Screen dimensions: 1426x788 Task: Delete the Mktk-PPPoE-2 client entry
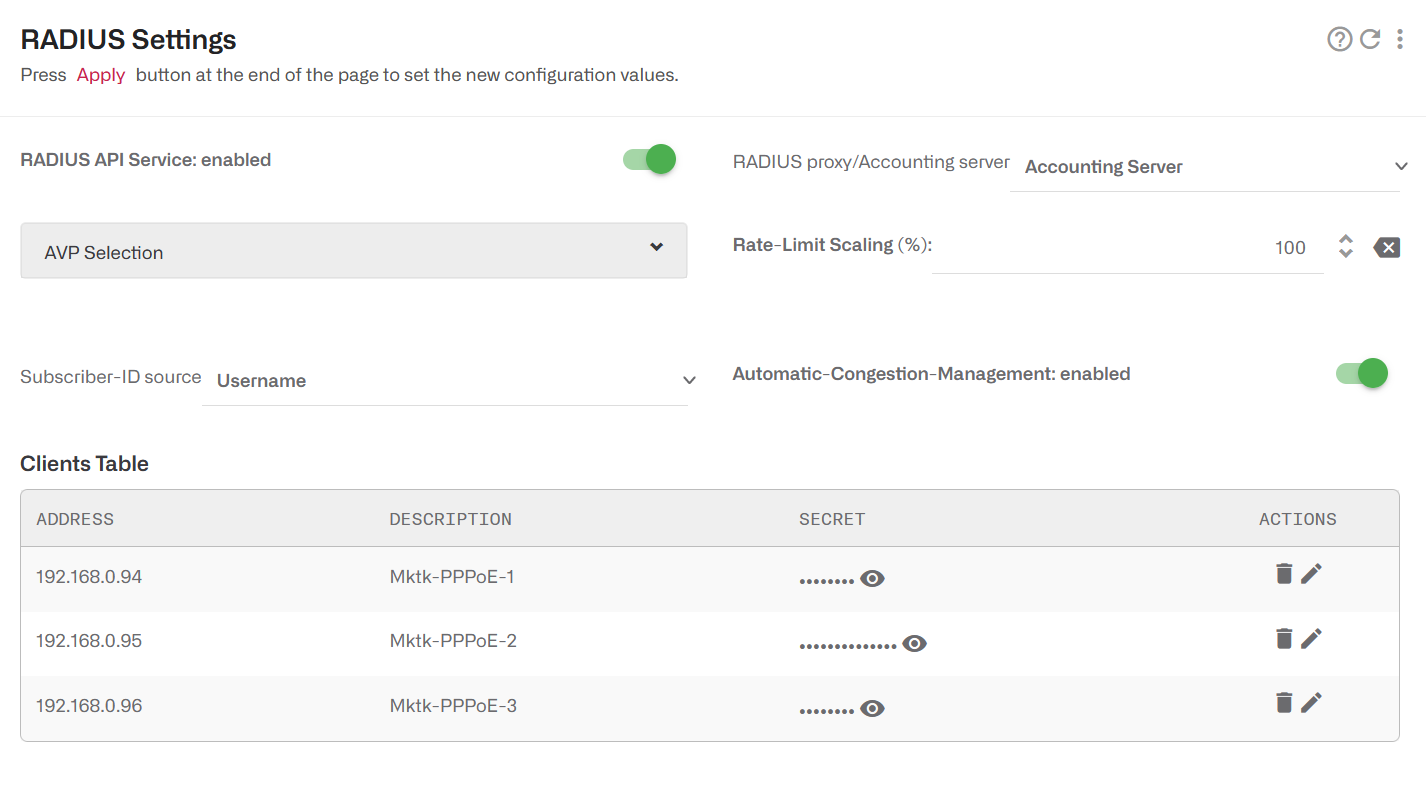(1284, 638)
